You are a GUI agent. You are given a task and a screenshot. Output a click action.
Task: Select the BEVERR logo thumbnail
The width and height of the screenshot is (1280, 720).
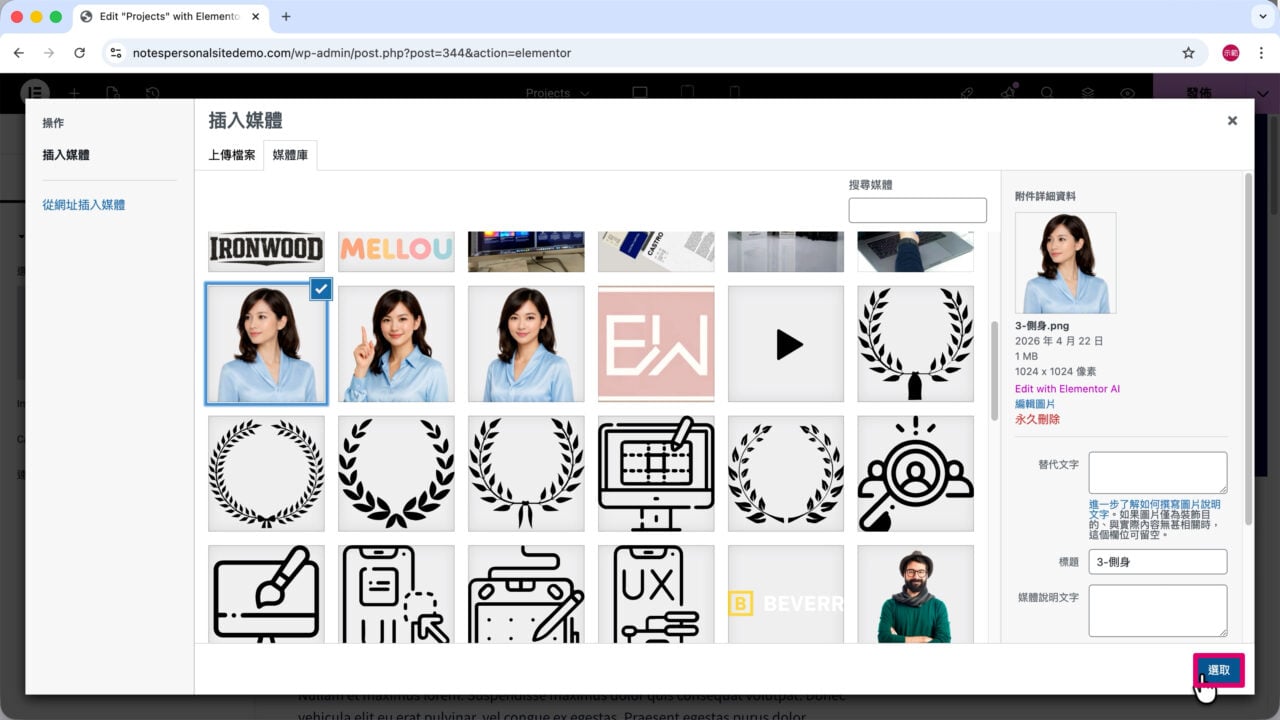tap(786, 594)
